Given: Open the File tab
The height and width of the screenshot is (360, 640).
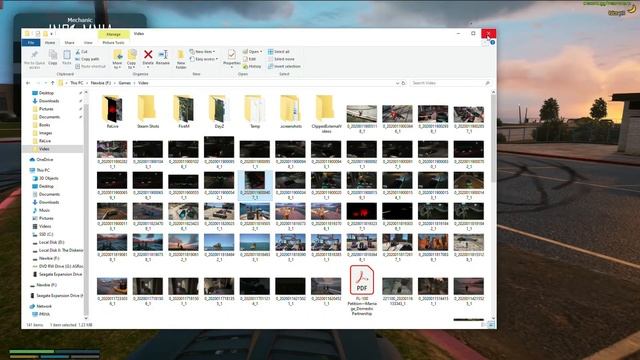Looking at the screenshot, I should (x=31, y=42).
